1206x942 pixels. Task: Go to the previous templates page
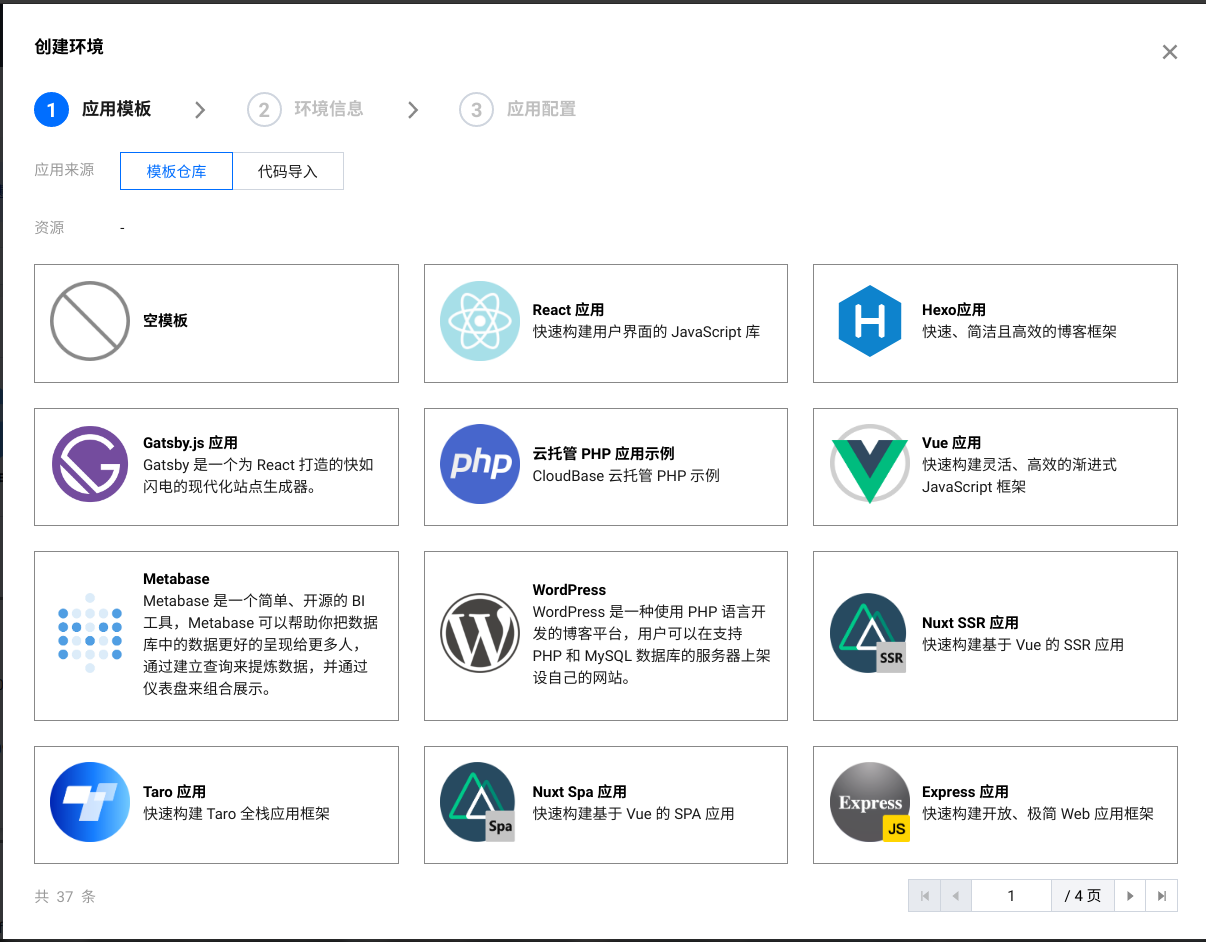coord(956,896)
